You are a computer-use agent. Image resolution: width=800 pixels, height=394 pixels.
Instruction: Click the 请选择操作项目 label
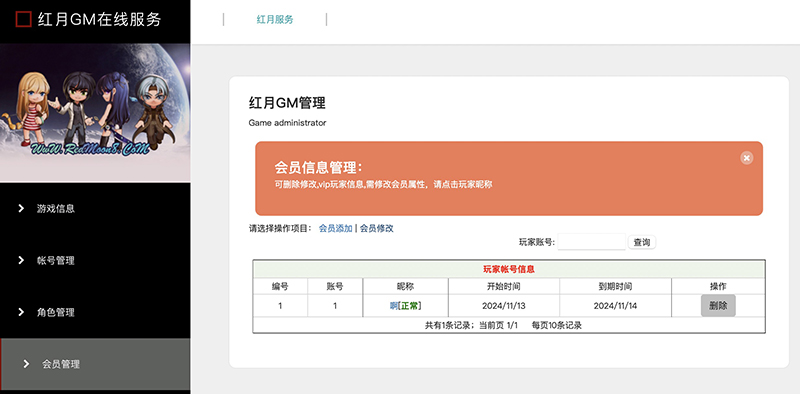tap(280, 229)
